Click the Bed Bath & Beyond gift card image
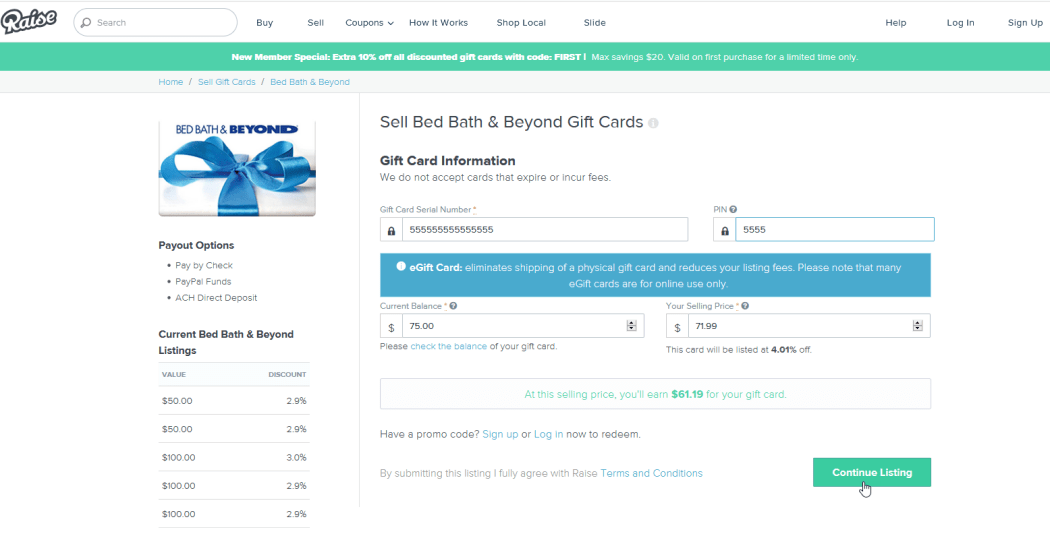 [x=237, y=168]
